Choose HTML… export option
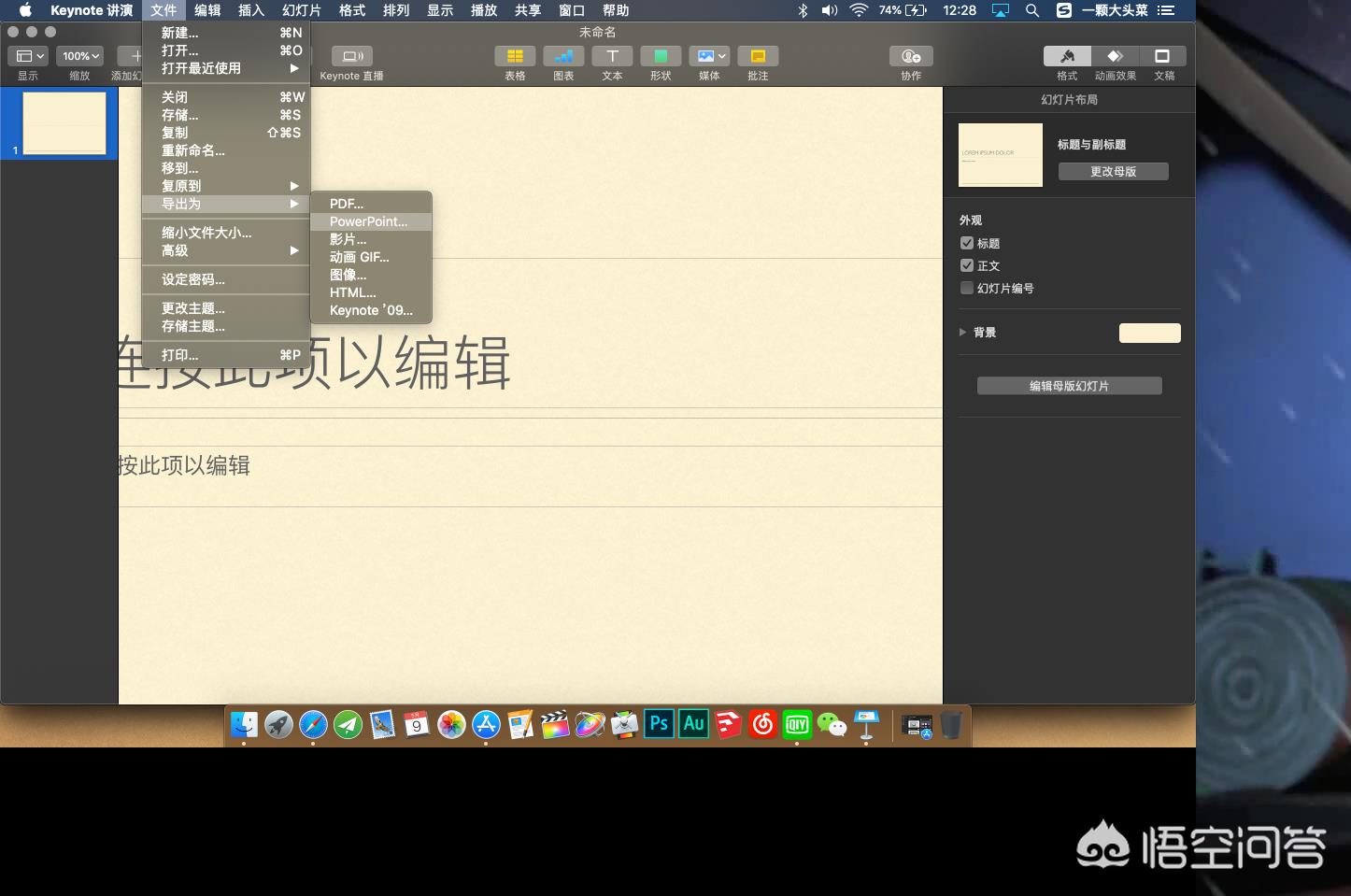The image size is (1351, 896). [x=371, y=292]
